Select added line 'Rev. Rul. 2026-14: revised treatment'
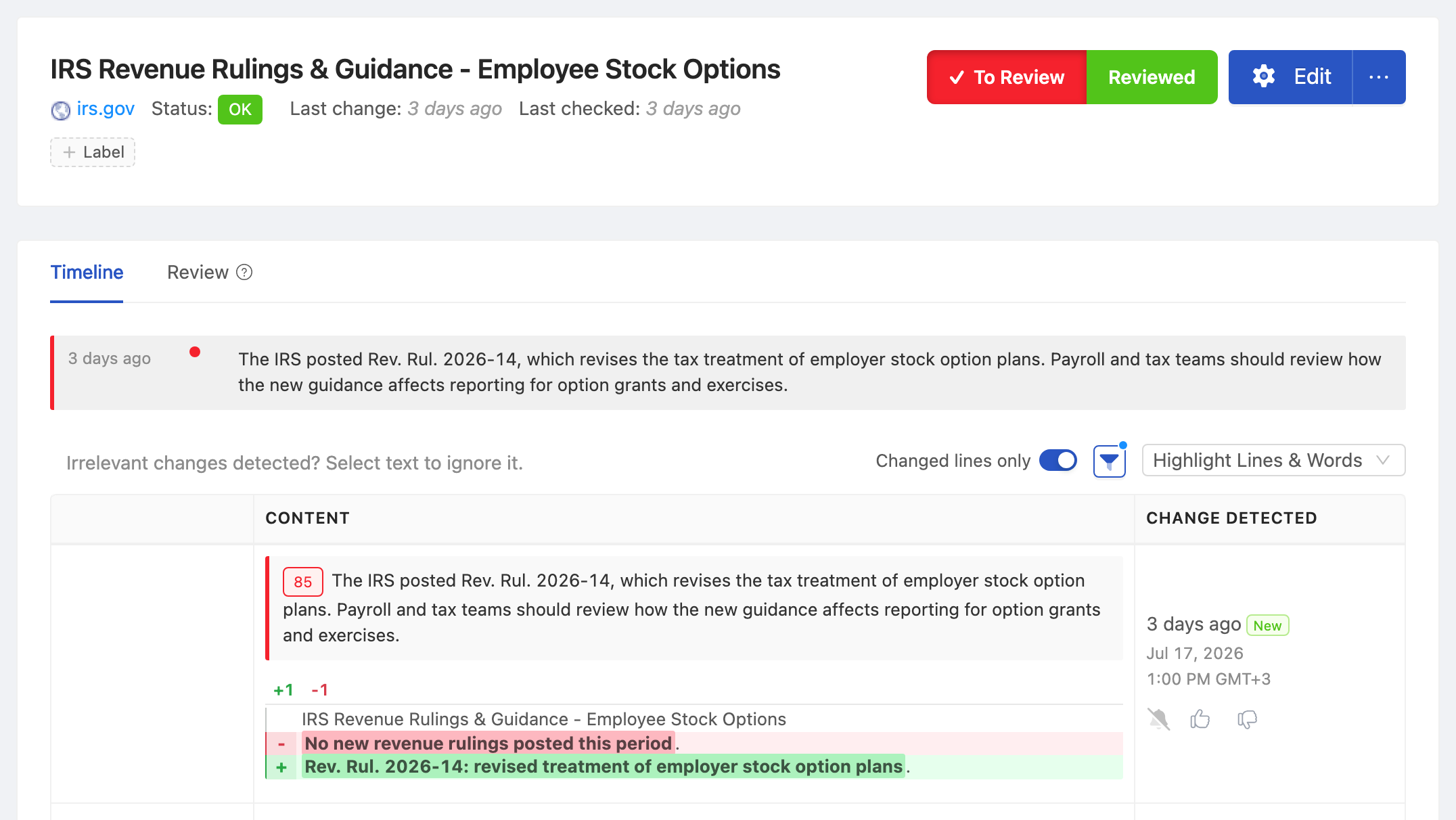1456x820 pixels. tap(694, 767)
